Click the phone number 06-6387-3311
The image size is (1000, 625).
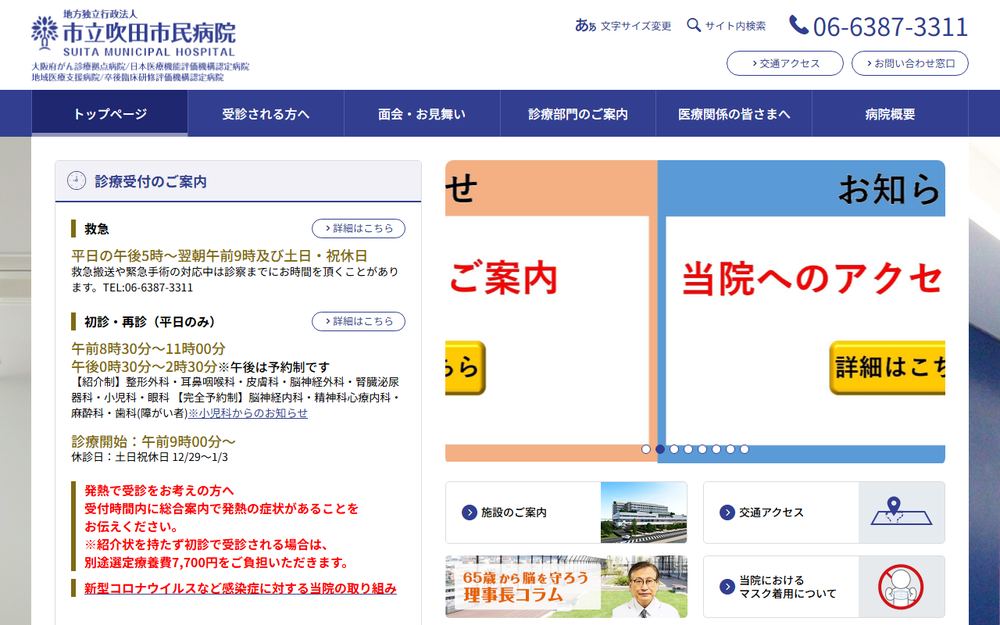pos(890,27)
